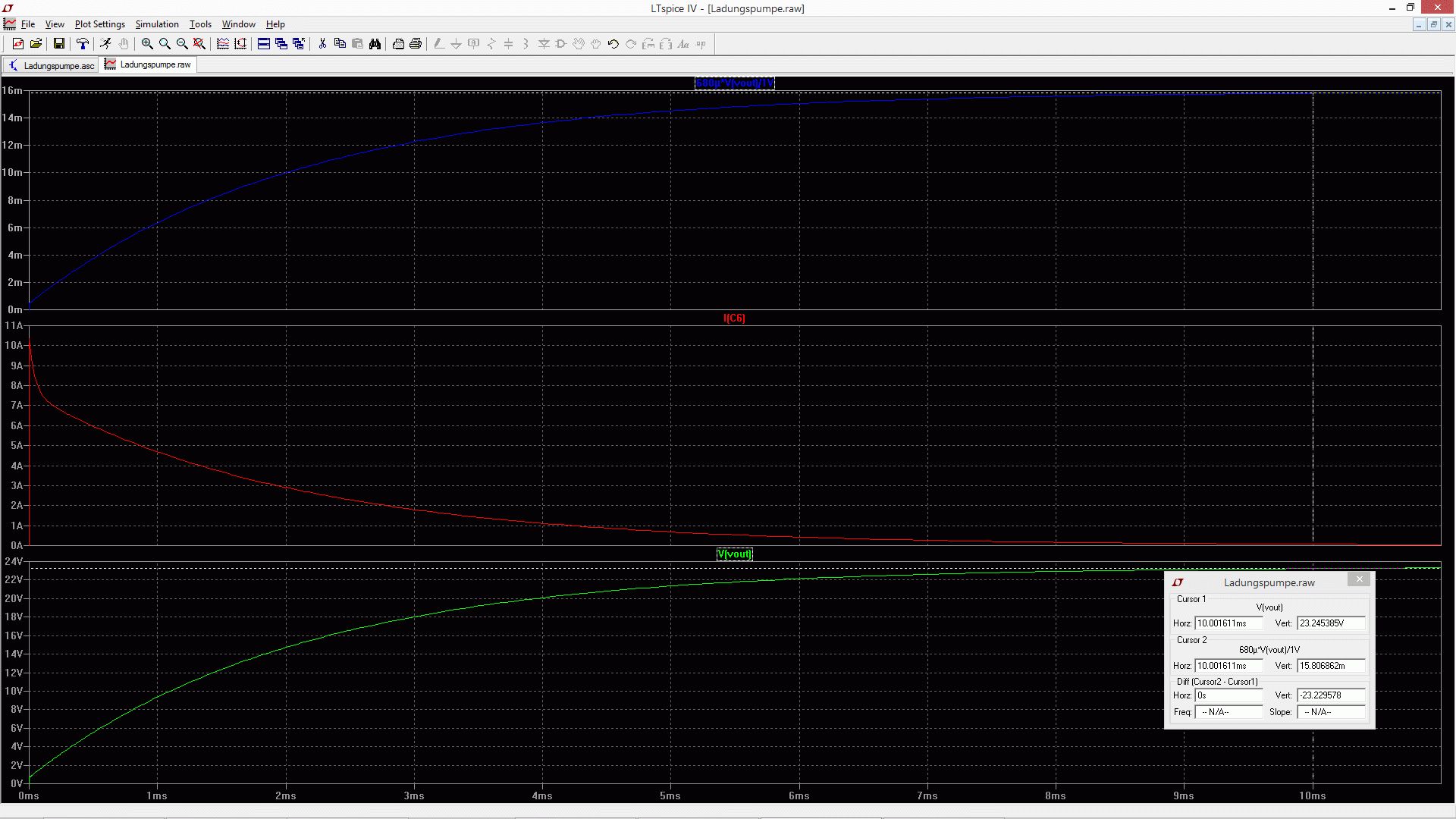Open the Simulation menu

click(x=157, y=24)
